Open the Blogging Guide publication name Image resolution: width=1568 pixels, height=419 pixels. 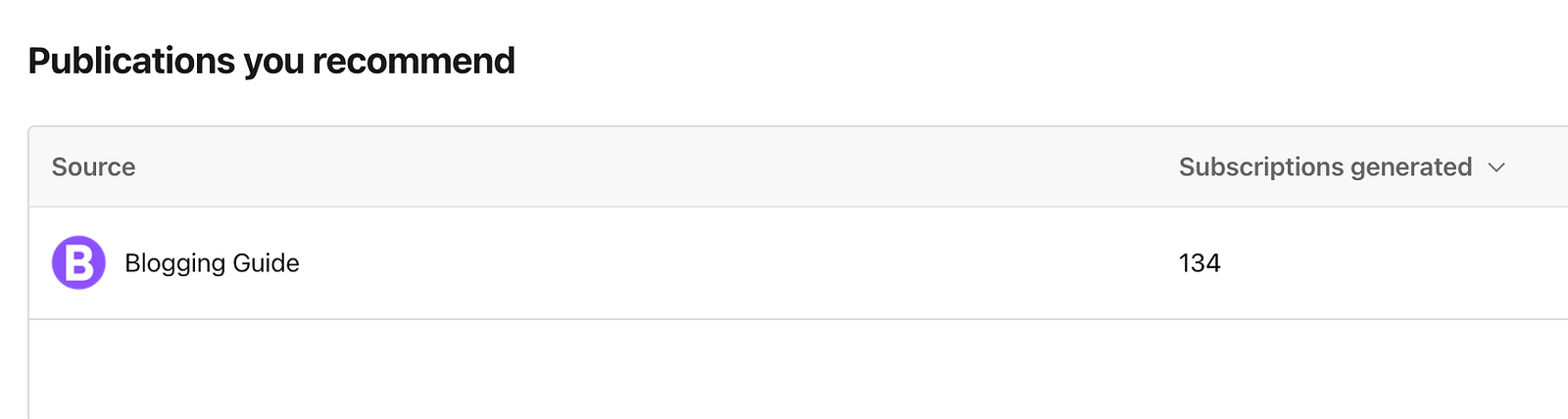(212, 263)
